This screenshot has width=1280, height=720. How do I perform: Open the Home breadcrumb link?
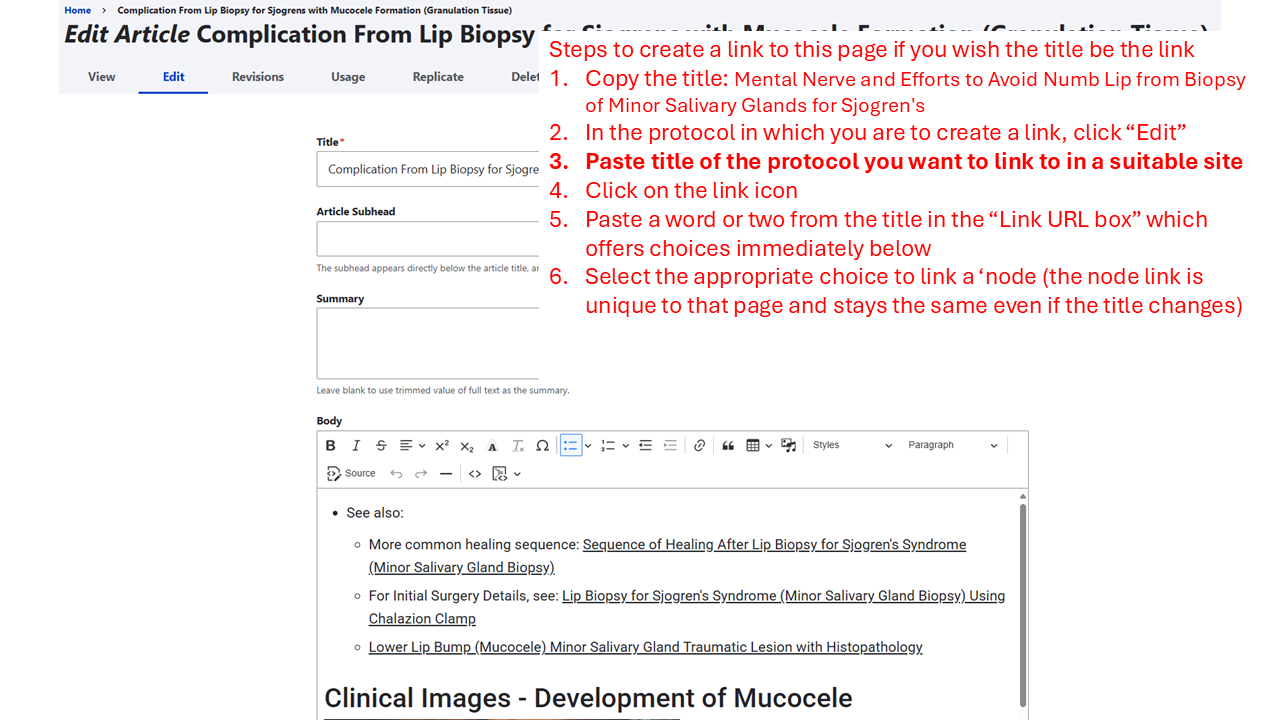[77, 10]
